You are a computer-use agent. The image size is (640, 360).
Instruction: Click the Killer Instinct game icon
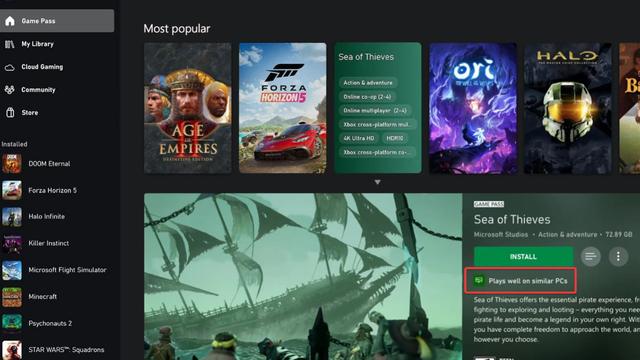pyautogui.click(x=12, y=243)
